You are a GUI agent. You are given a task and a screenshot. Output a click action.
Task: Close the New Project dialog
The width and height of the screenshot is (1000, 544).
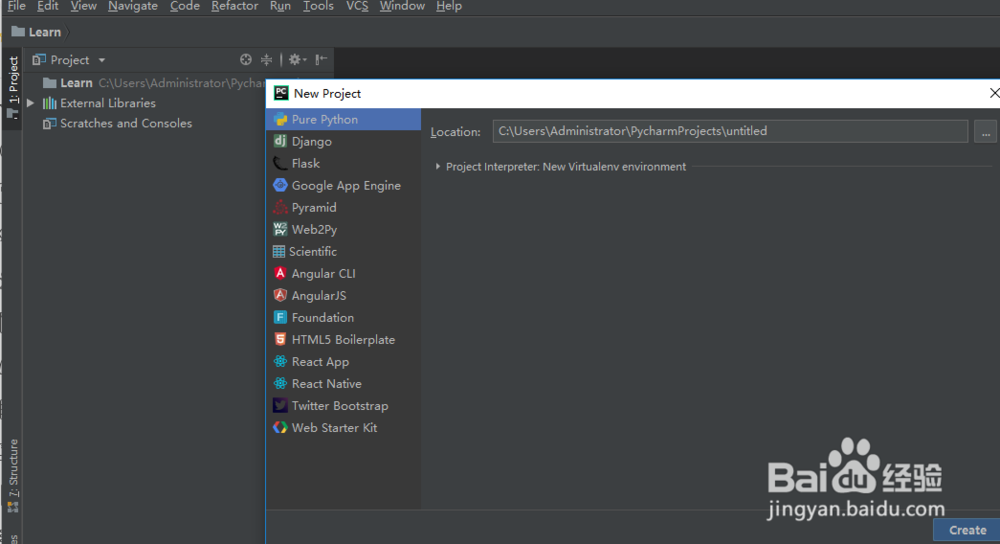[x=994, y=93]
